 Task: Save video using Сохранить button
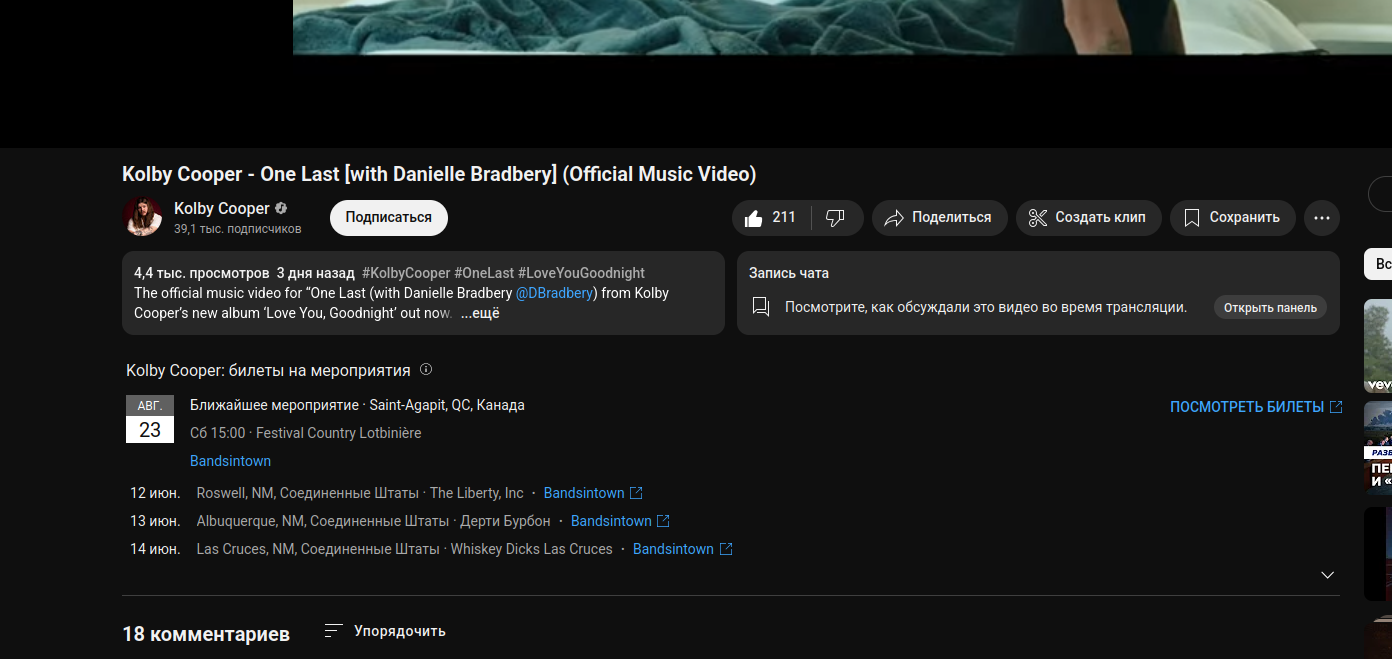pyautogui.click(x=1232, y=218)
